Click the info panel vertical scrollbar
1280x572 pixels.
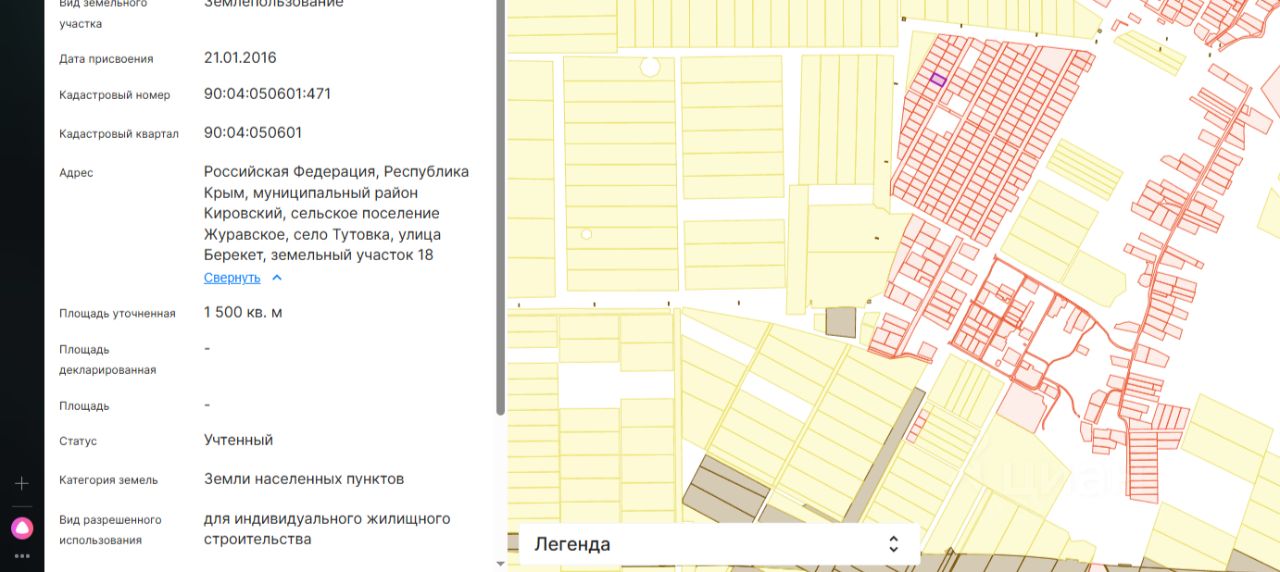click(x=501, y=205)
